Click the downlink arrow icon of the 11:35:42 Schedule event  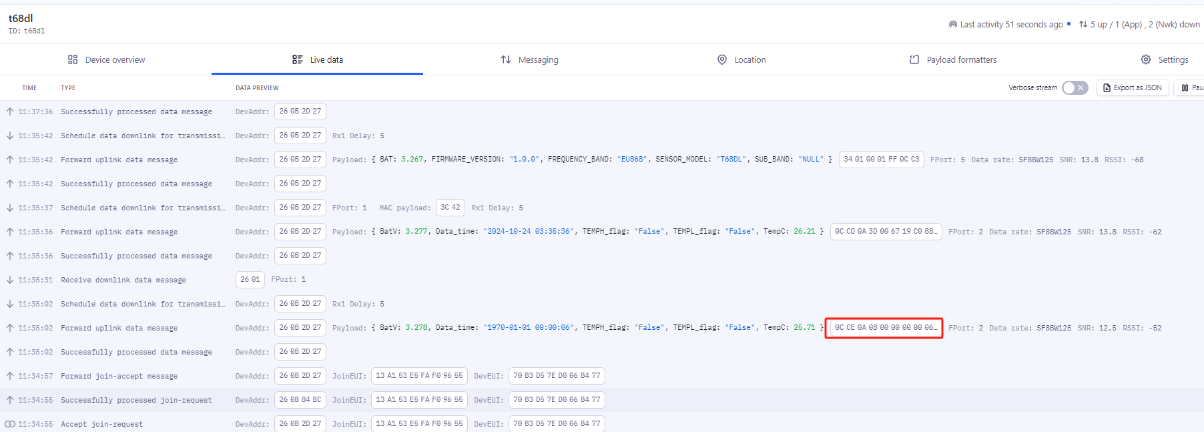pyautogui.click(x=10, y=136)
